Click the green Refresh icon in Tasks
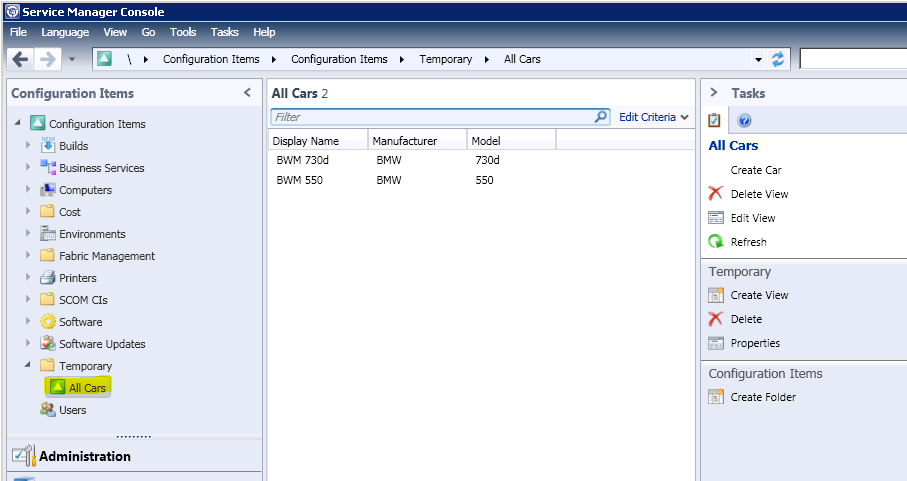The width and height of the screenshot is (907, 481). [x=715, y=242]
